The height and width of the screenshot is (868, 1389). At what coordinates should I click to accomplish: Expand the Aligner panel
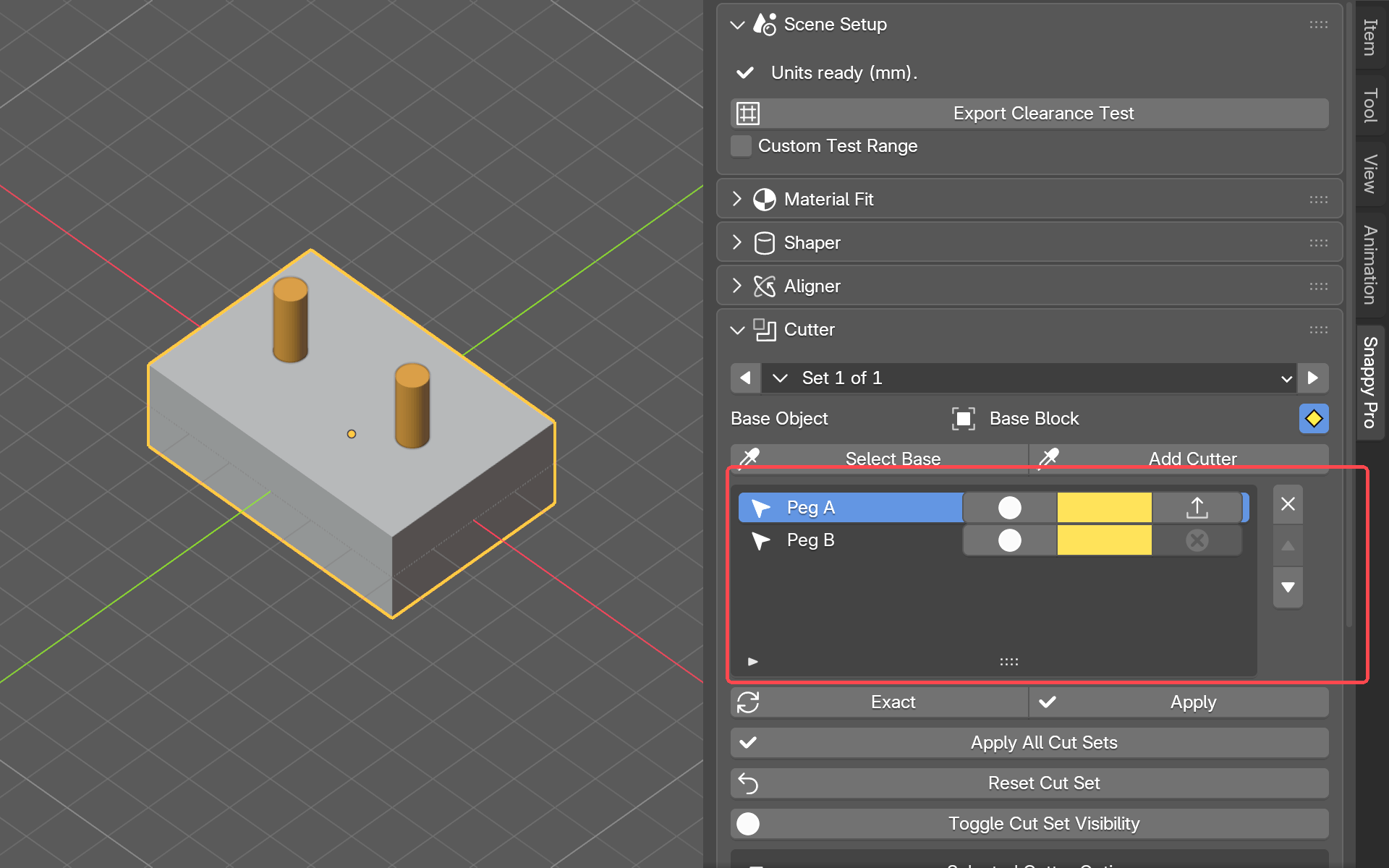[x=737, y=286]
